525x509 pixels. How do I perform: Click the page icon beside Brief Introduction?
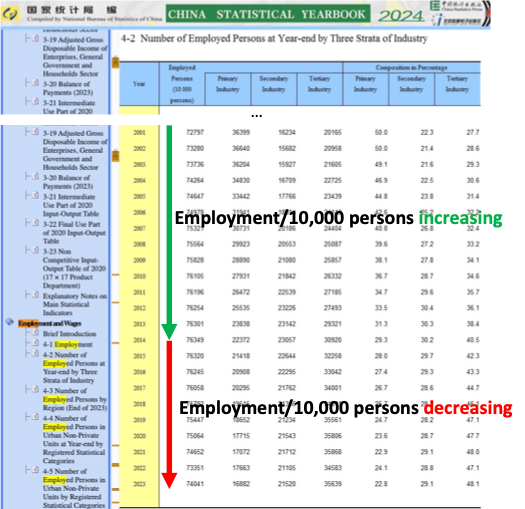click(x=36, y=333)
